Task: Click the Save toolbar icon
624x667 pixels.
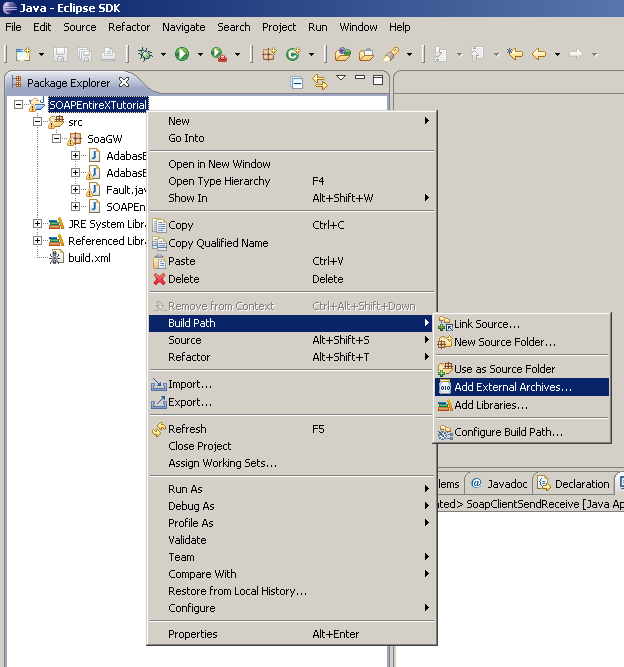Action: [x=60, y=54]
